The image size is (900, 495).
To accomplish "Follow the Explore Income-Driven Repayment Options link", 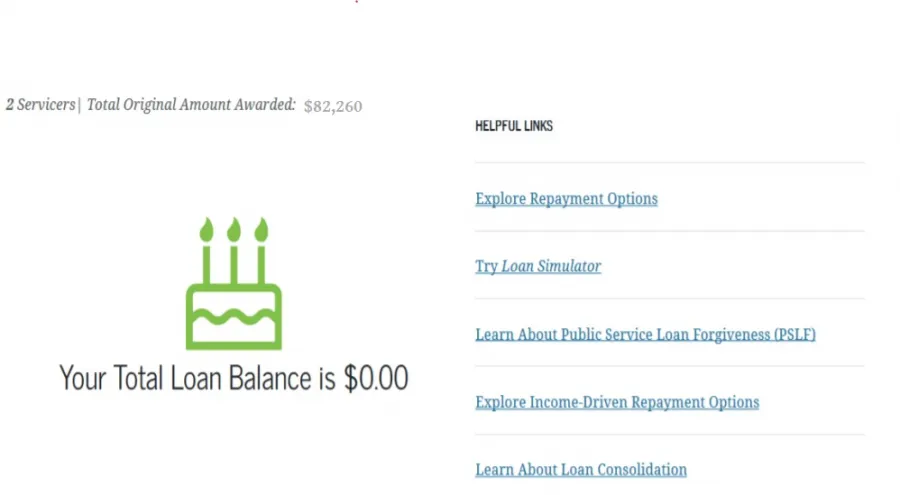I will (617, 402).
